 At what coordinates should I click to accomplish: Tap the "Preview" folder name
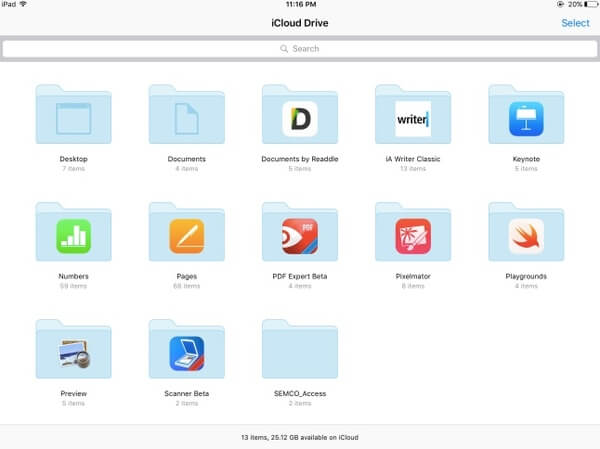(x=73, y=393)
